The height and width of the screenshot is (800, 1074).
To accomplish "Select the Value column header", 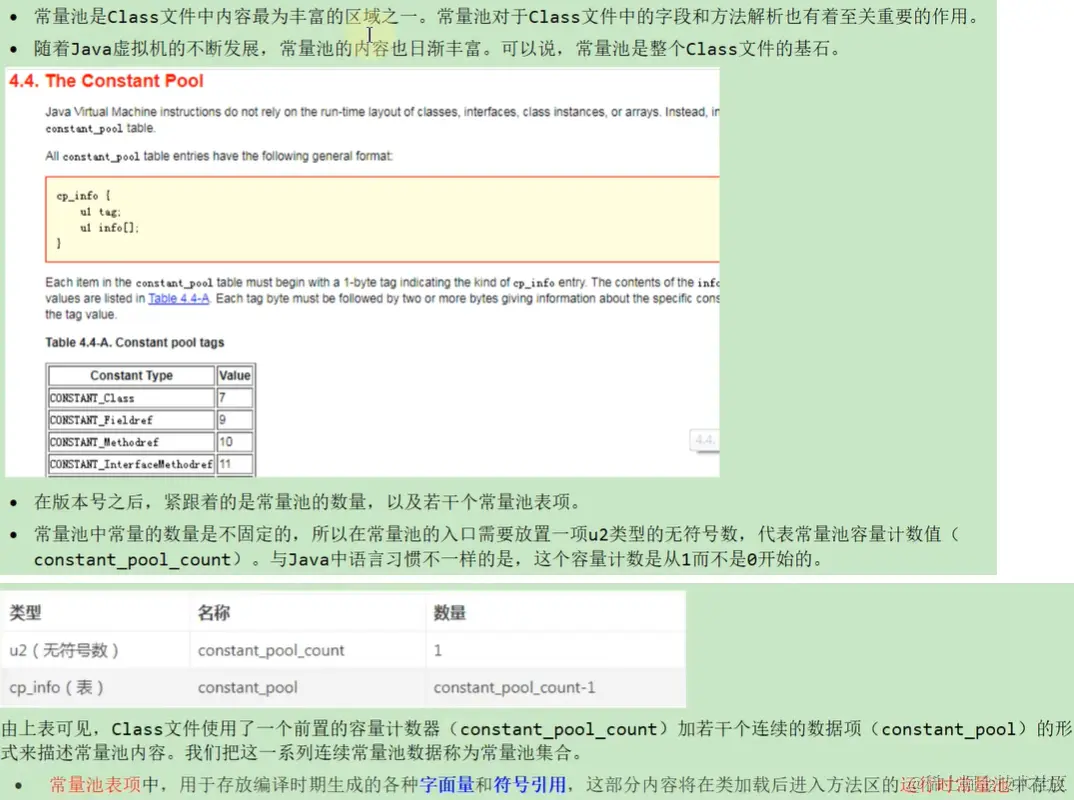I will [x=235, y=375].
